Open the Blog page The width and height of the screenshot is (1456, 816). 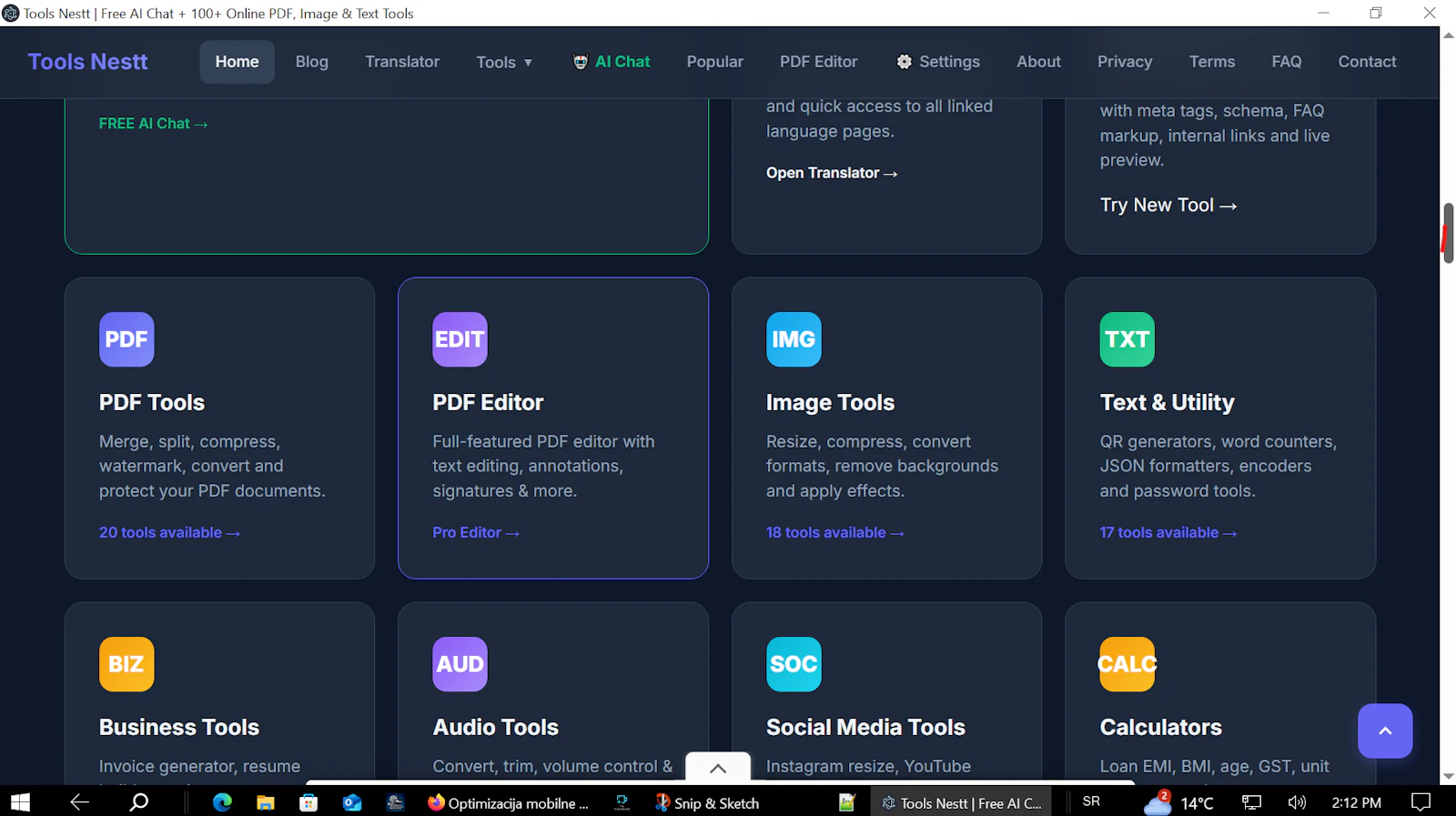312,62
